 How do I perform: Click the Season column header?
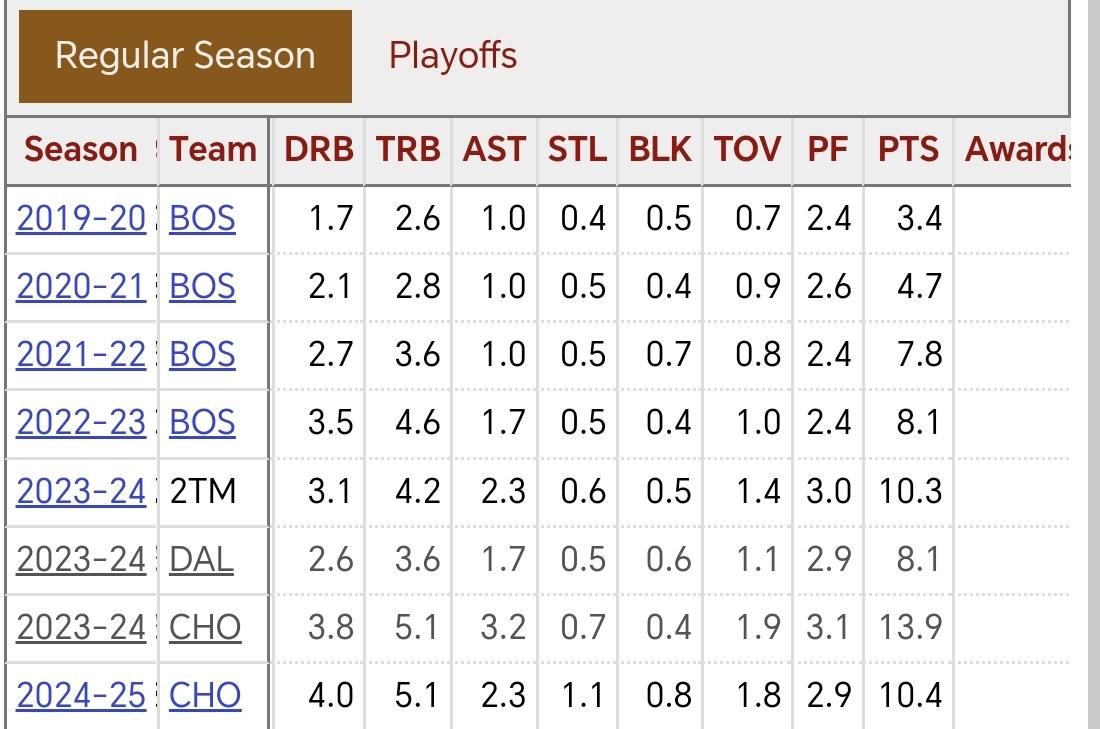tap(81, 149)
